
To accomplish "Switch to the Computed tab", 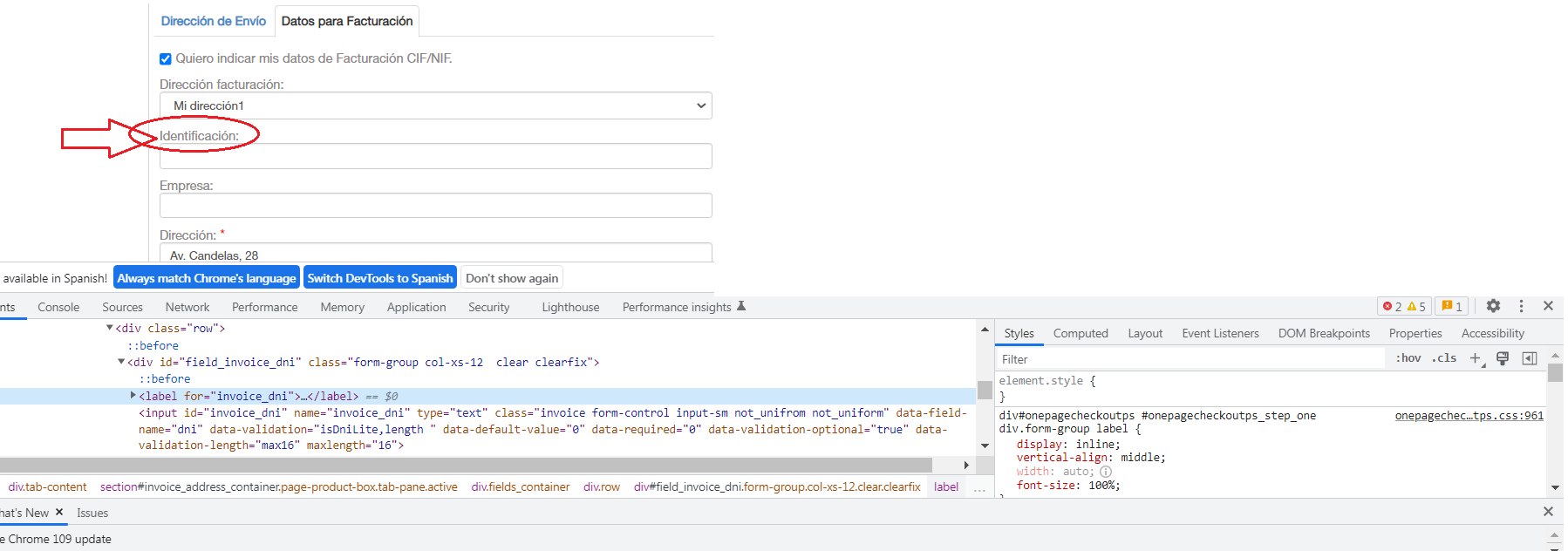I will (x=1080, y=333).
